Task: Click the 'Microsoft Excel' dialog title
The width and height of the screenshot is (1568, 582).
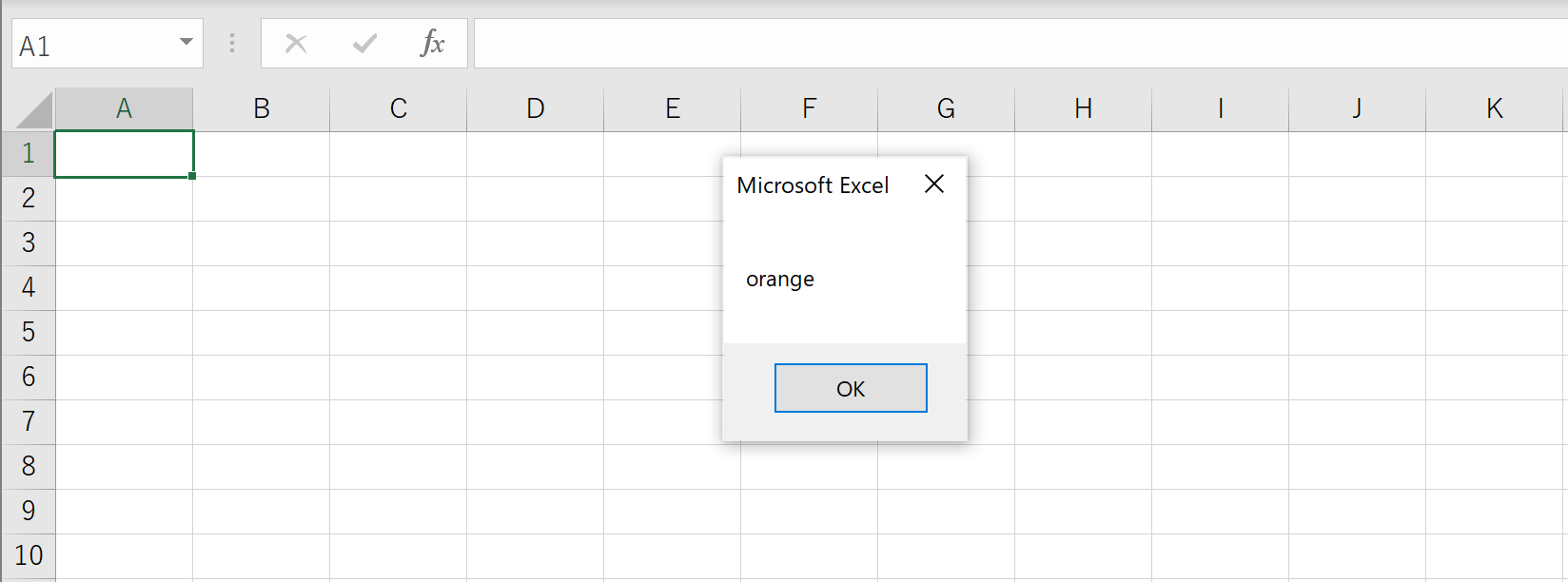Action: [x=813, y=185]
